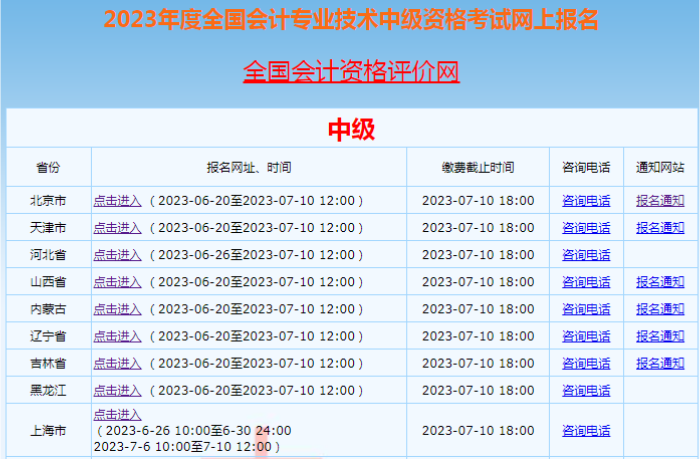Image resolution: width=700 pixels, height=459 pixels.
Task: Open 报名通知 in the 山西省 row
Action: (x=660, y=282)
